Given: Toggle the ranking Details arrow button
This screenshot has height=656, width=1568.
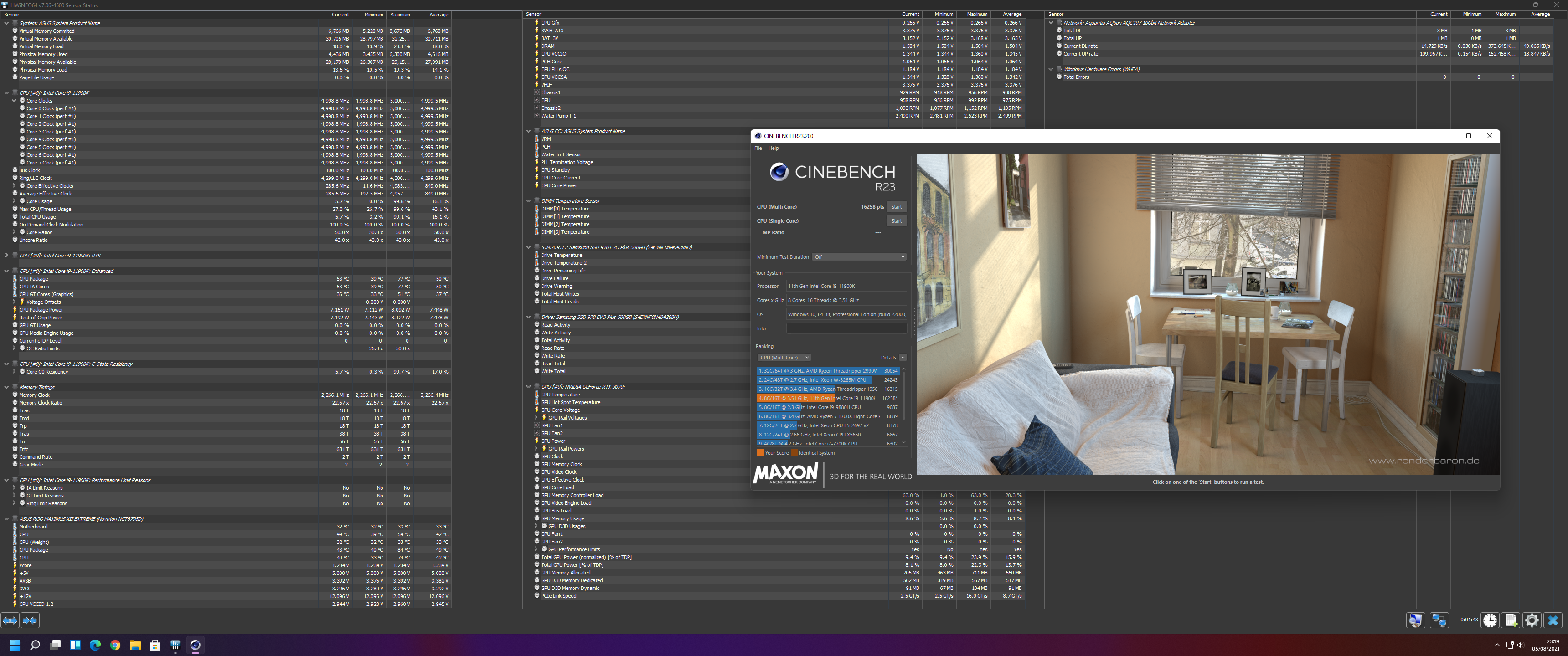Looking at the screenshot, I should 903,358.
